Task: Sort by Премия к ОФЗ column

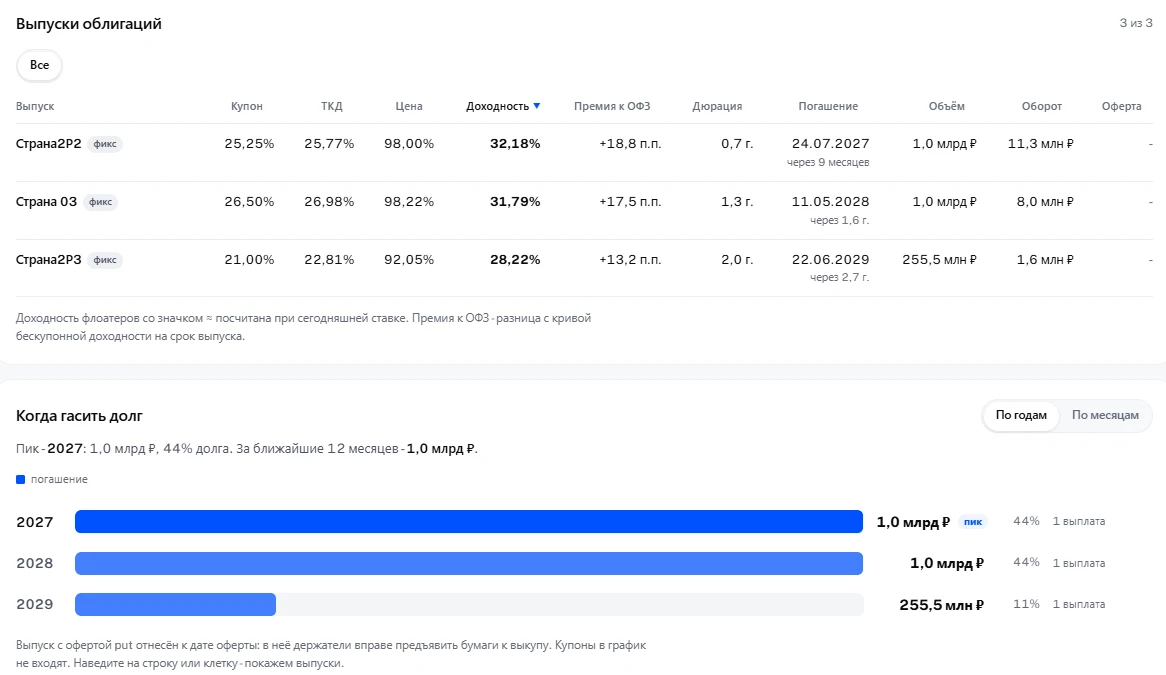Action: (612, 106)
